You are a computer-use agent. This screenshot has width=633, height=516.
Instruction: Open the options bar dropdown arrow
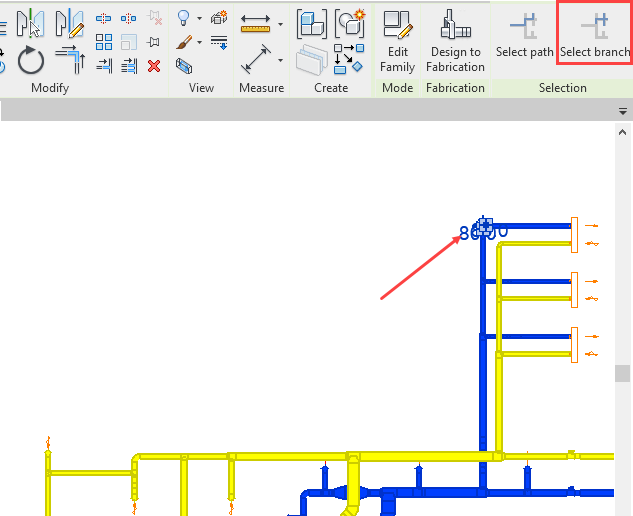623,111
